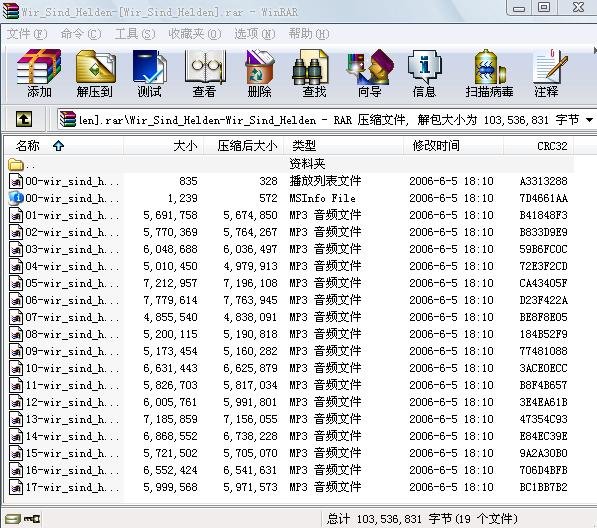597x528 pixels.
Task: Maximize the WinRAR window
Action: point(544,7)
